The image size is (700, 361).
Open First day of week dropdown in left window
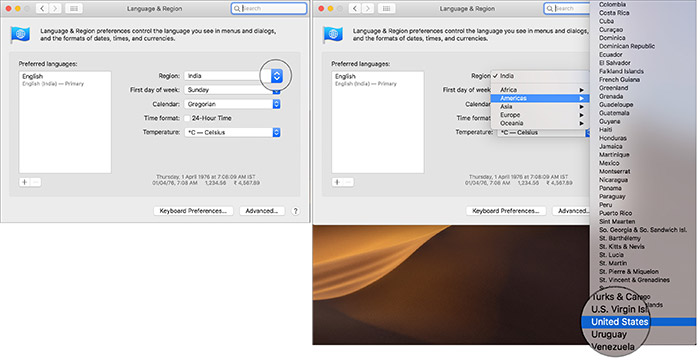(232, 90)
